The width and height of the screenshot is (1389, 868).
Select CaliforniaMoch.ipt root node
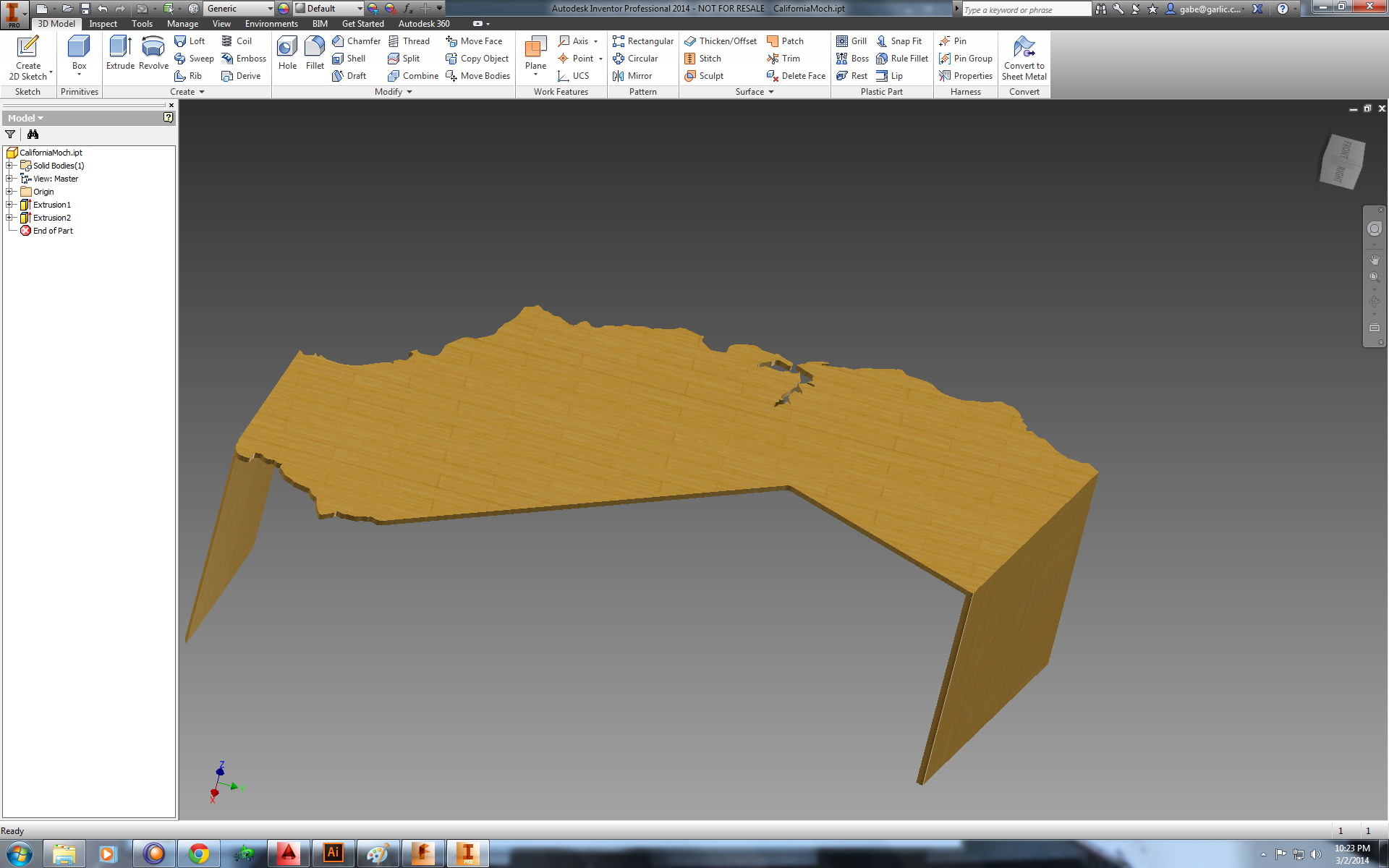click(x=44, y=153)
